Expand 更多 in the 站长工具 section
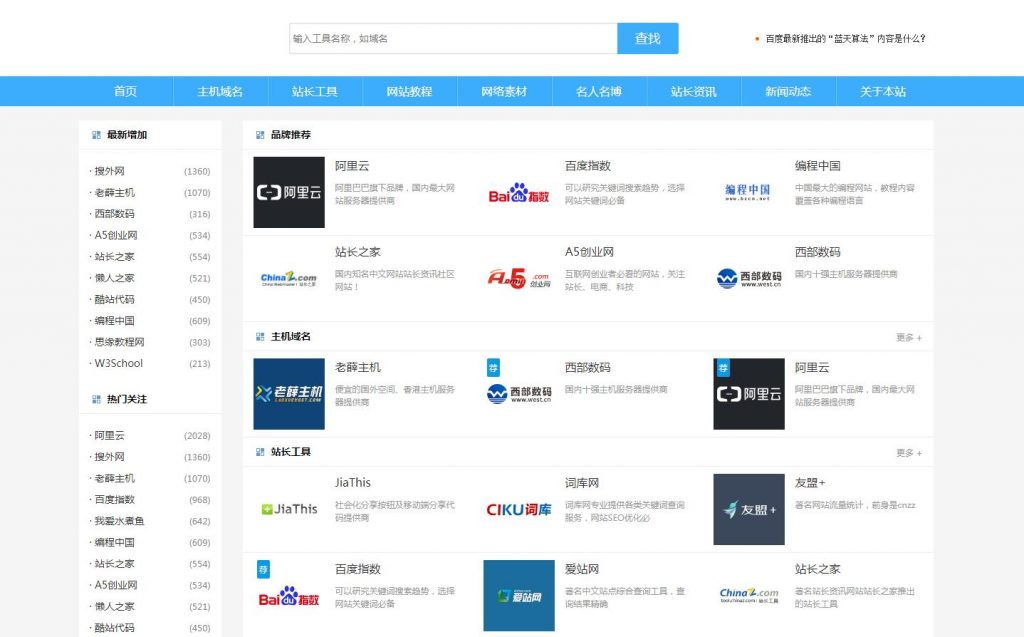 click(x=908, y=452)
